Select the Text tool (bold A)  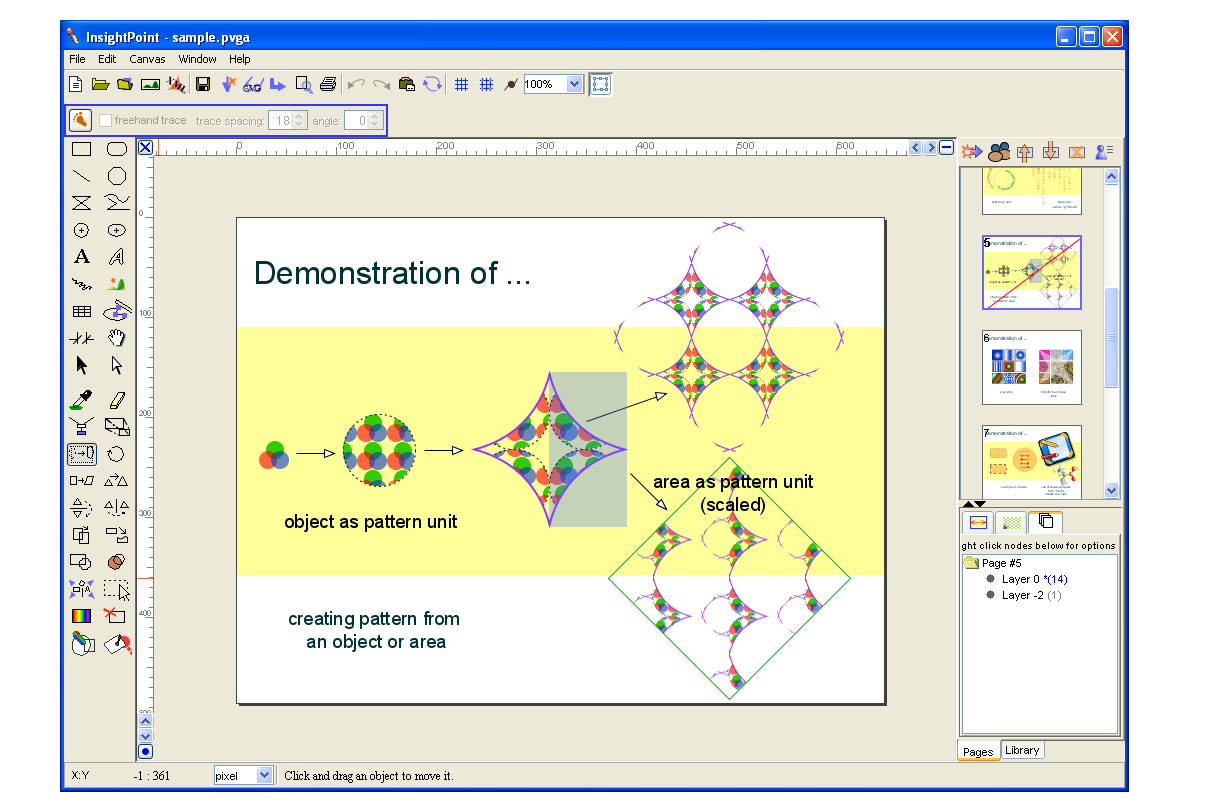tap(82, 257)
